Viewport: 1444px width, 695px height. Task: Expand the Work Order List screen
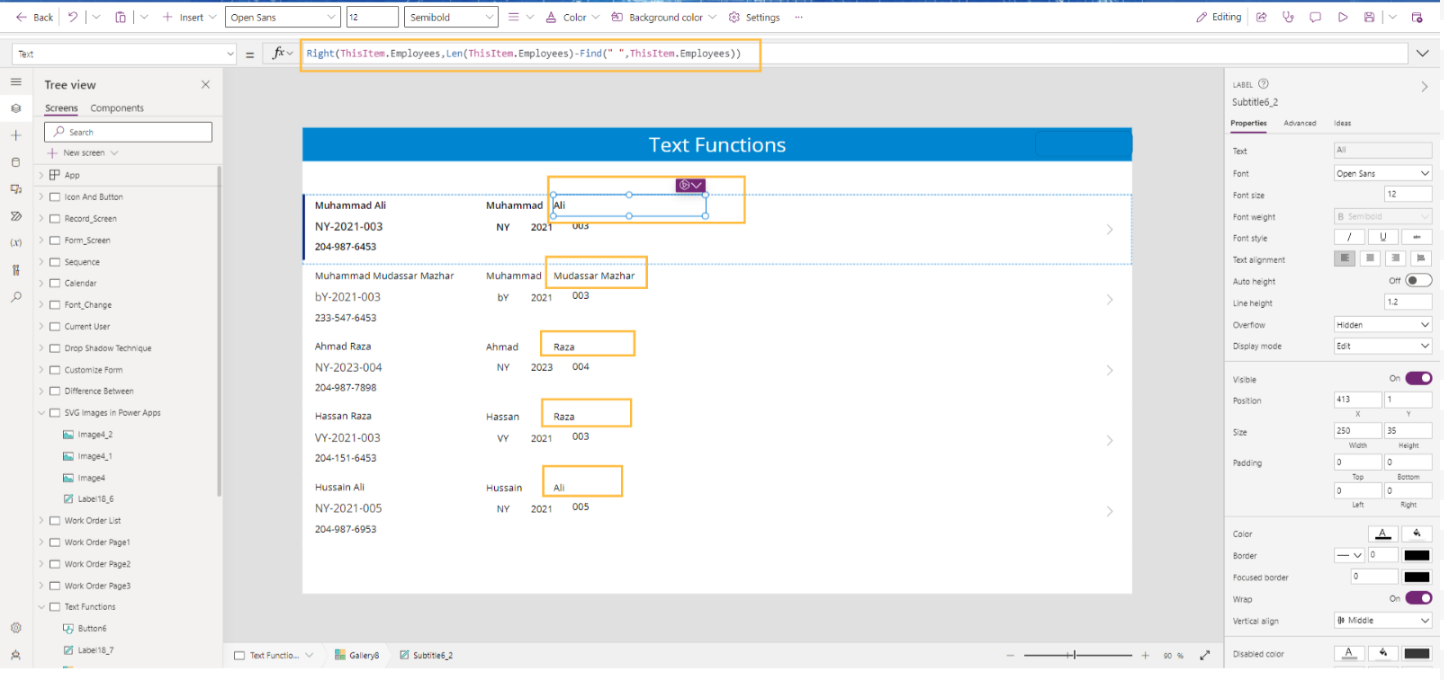click(x=41, y=521)
